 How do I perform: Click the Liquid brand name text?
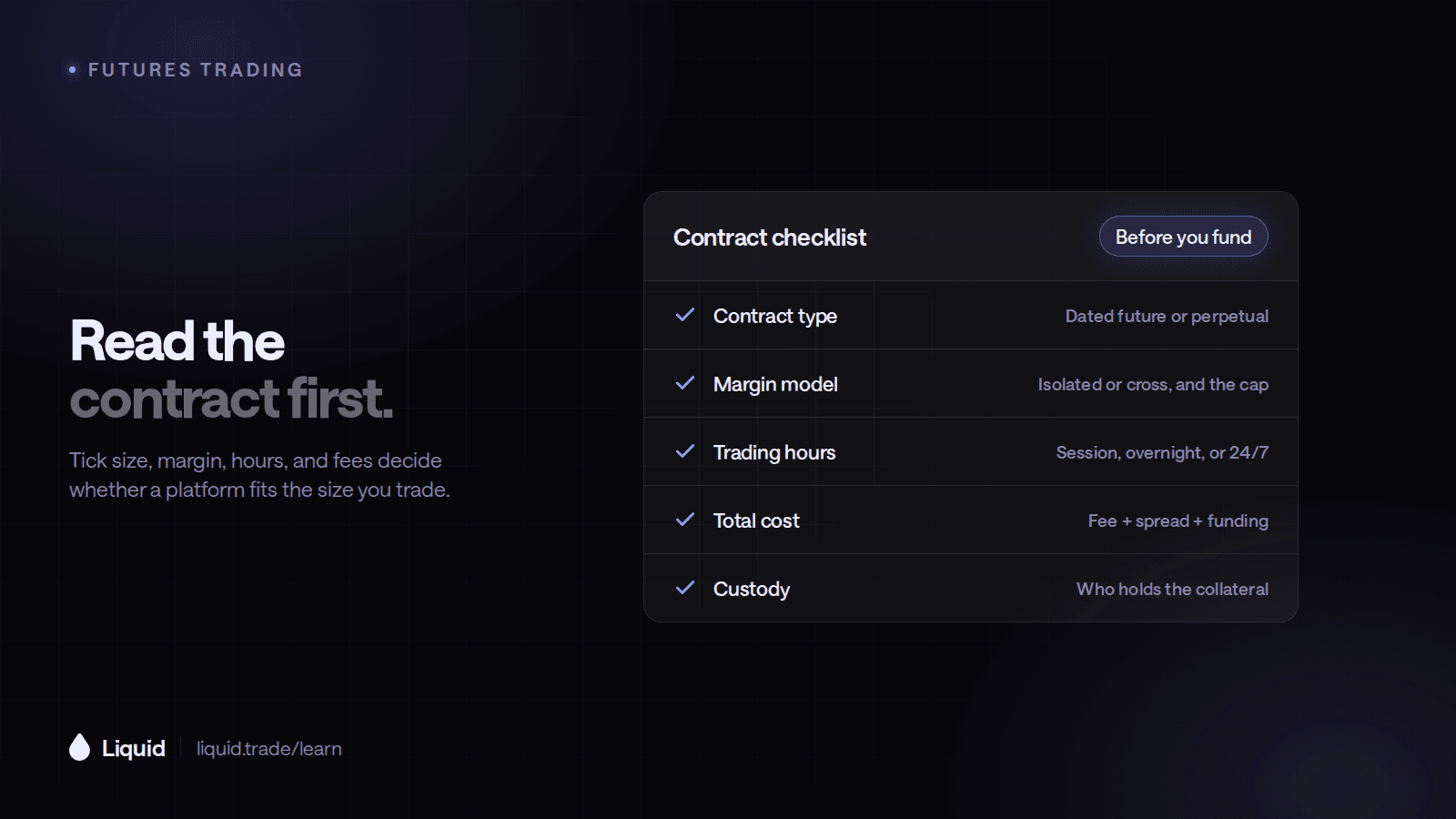click(x=134, y=748)
